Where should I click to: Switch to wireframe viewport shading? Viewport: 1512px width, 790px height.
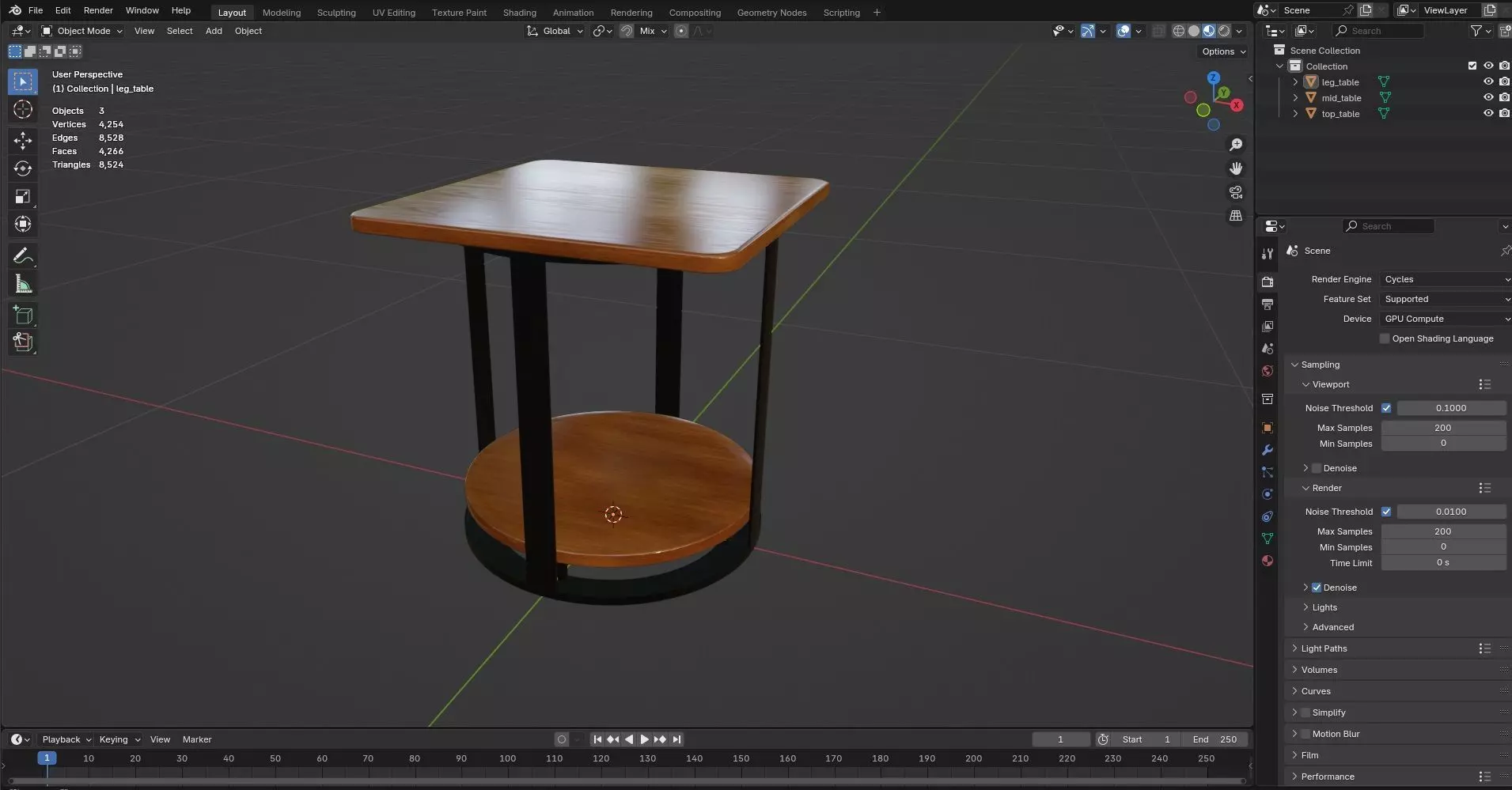coord(1179,31)
